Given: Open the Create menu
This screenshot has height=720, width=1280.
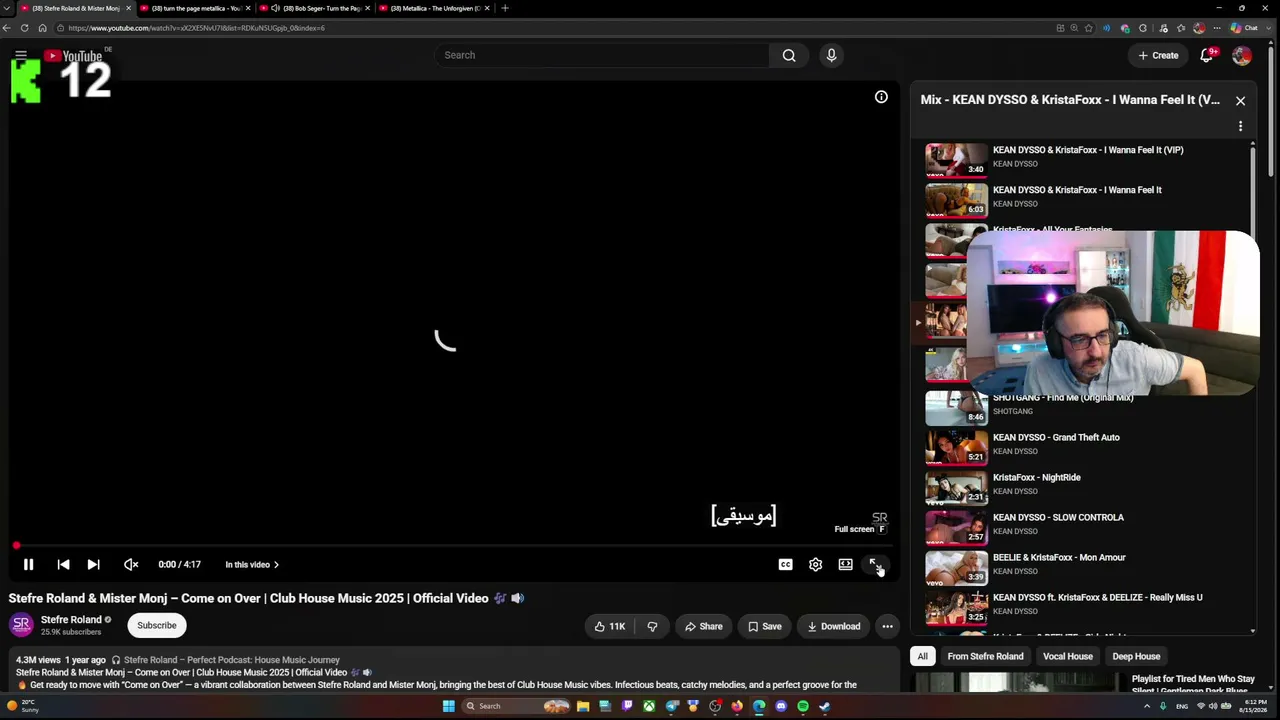Looking at the screenshot, I should tap(1158, 56).
